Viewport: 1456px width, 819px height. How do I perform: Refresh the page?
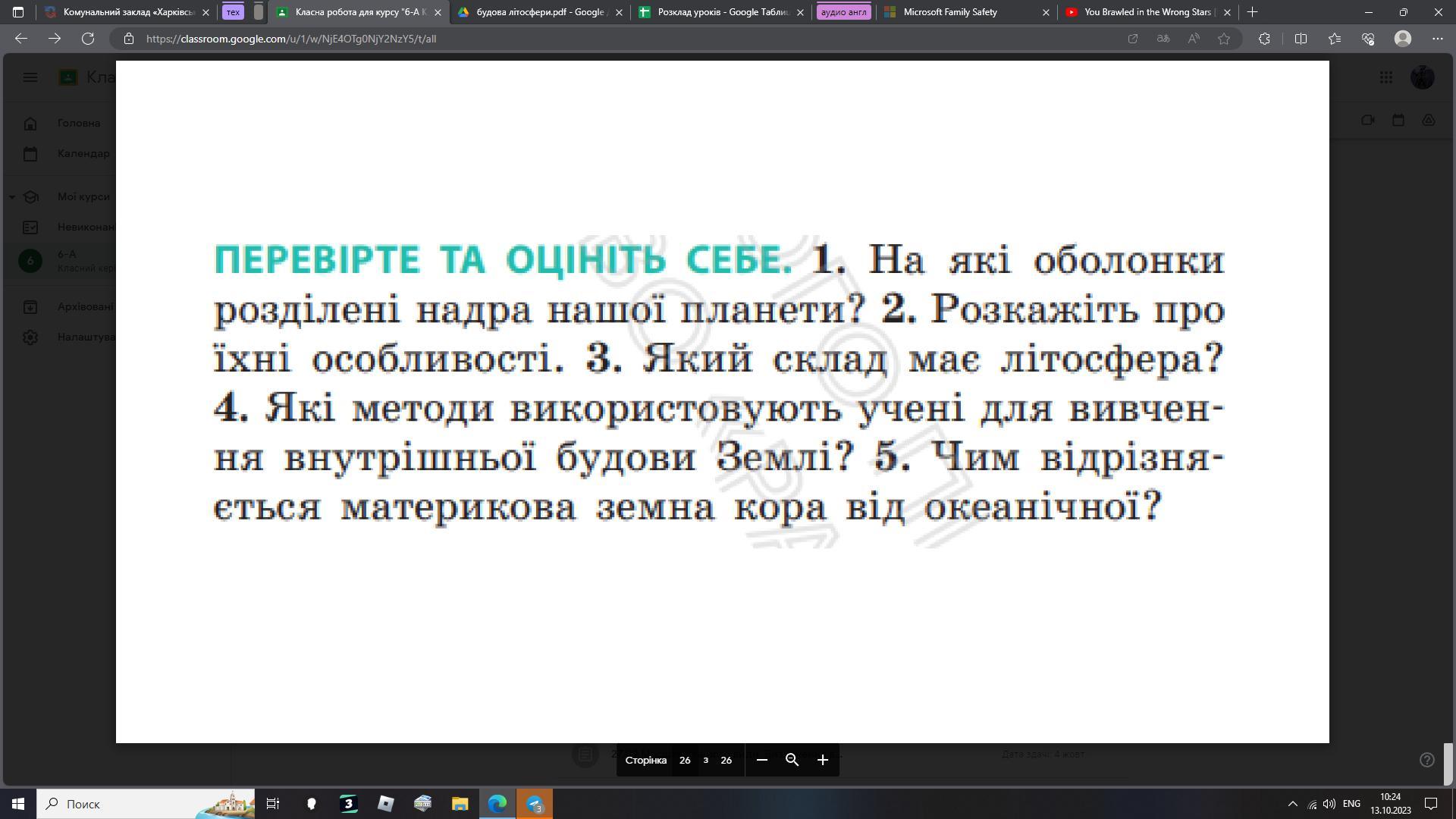click(88, 39)
